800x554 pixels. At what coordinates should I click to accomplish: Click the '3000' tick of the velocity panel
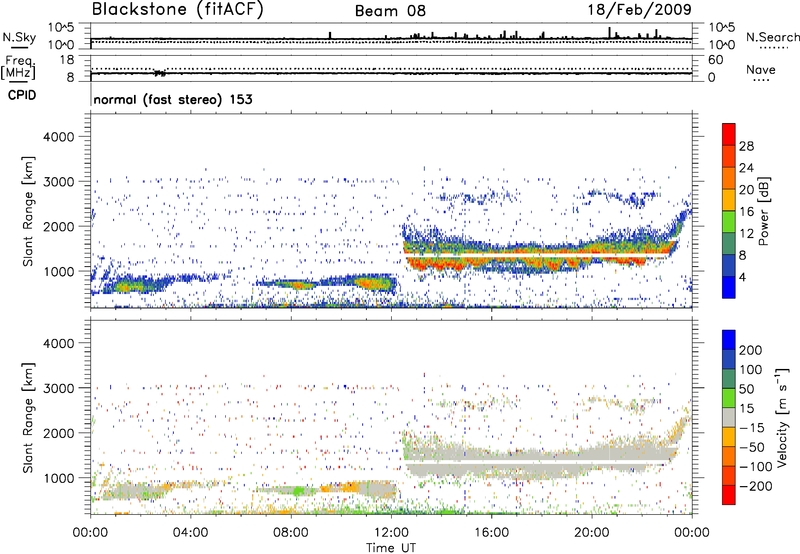pyautogui.click(x=59, y=389)
